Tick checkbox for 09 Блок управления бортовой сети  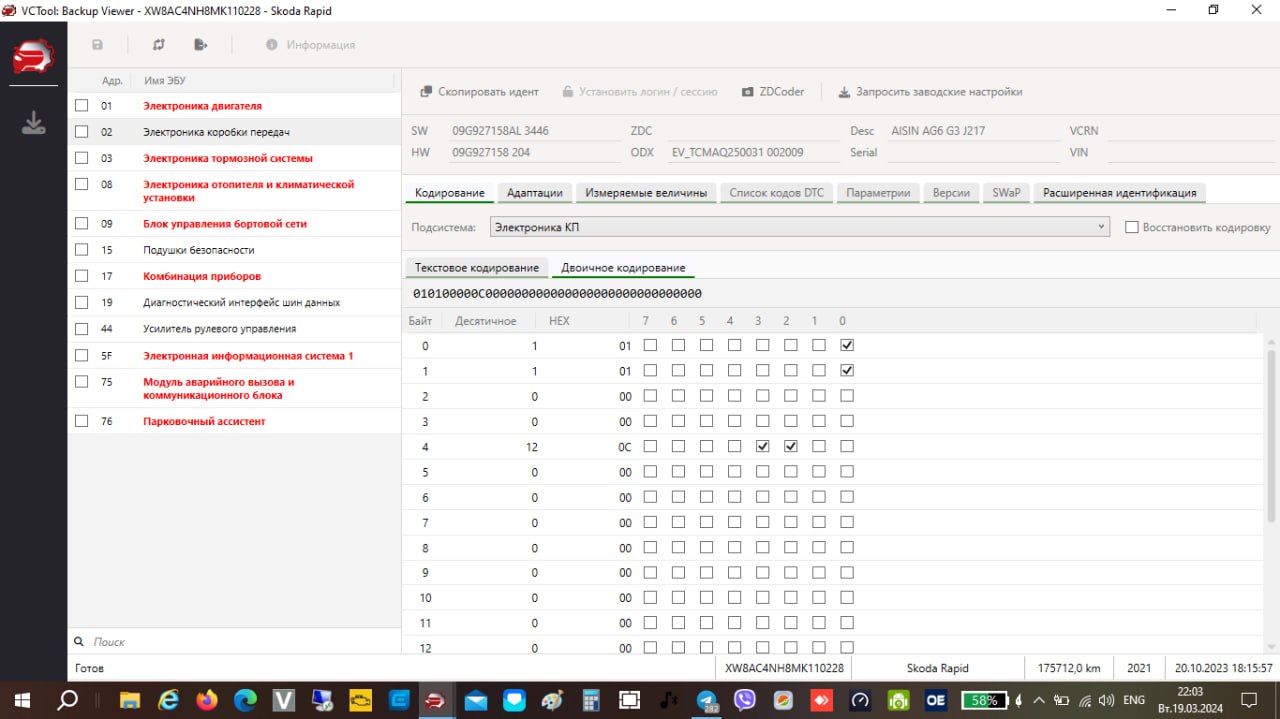point(82,224)
